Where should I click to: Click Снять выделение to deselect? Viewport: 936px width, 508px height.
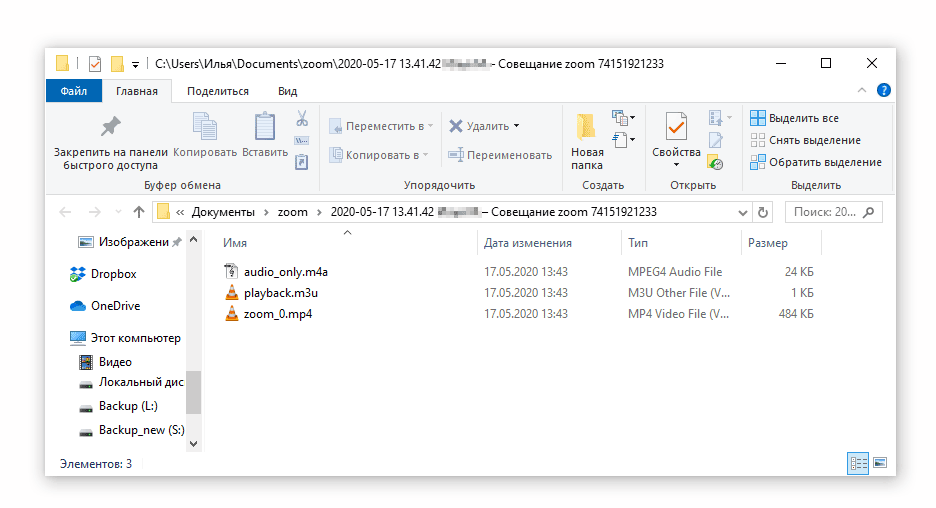pos(805,140)
